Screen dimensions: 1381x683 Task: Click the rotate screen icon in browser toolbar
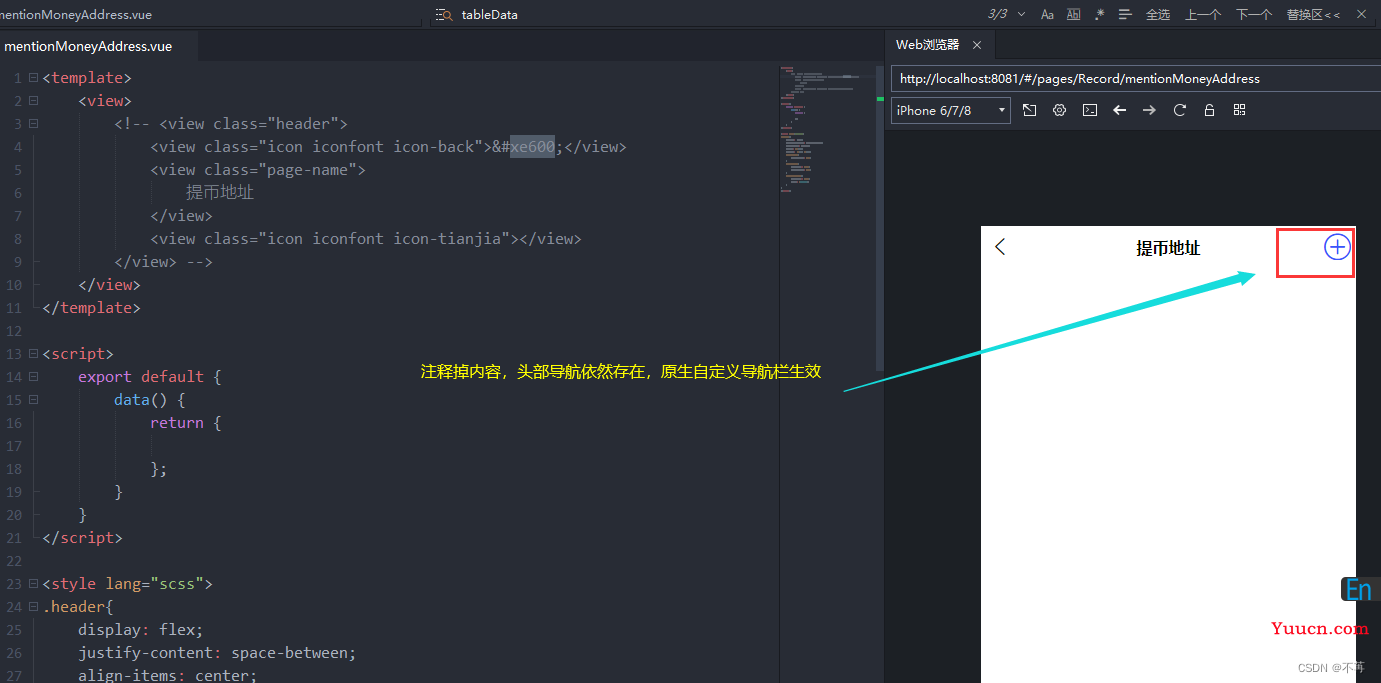point(1029,110)
